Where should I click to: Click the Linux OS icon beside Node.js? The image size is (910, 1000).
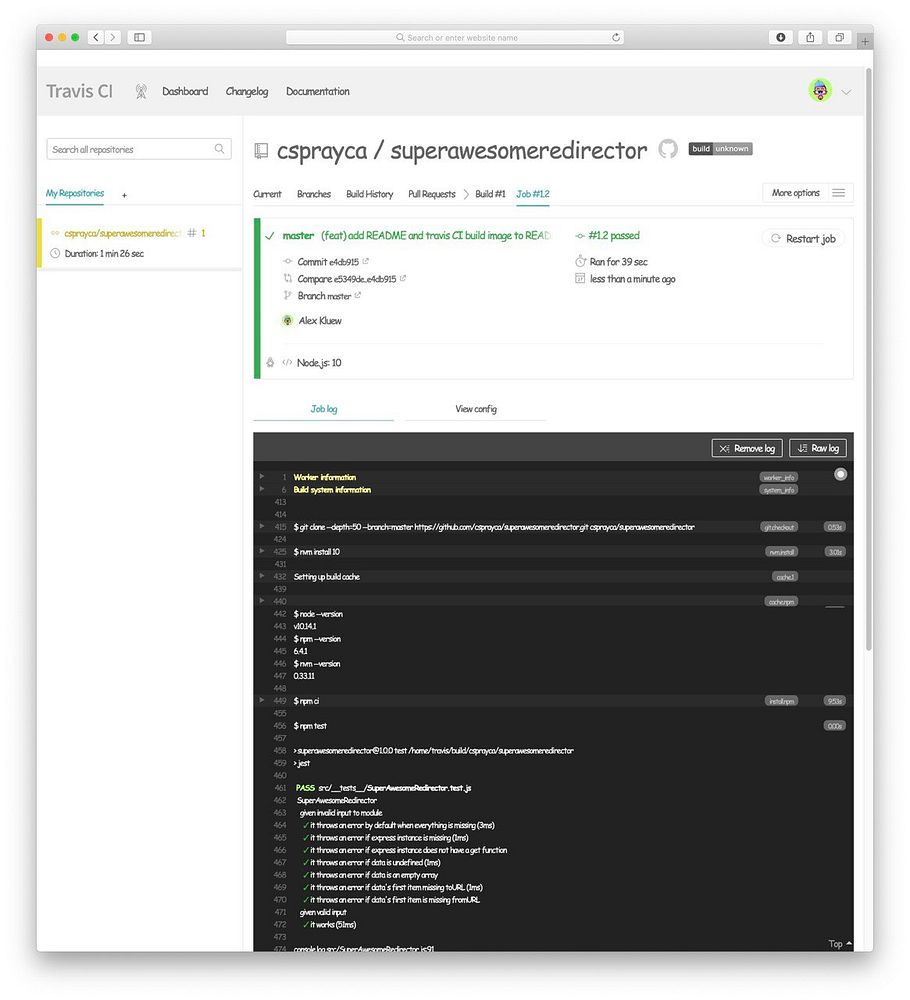click(270, 362)
